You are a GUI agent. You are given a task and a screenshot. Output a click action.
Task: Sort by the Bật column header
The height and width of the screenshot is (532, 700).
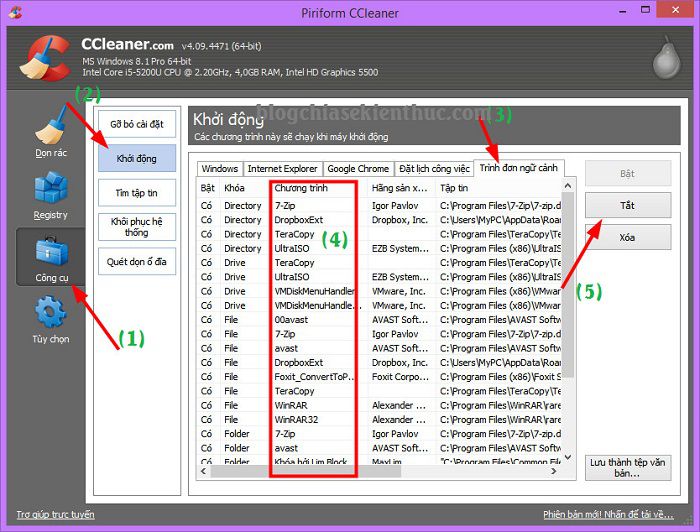pyautogui.click(x=208, y=188)
